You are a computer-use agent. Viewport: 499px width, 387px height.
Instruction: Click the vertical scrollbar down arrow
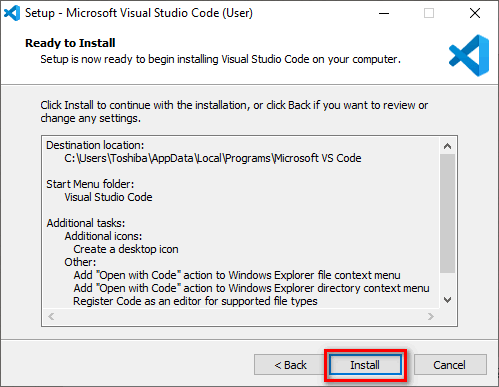pyautogui.click(x=448, y=300)
